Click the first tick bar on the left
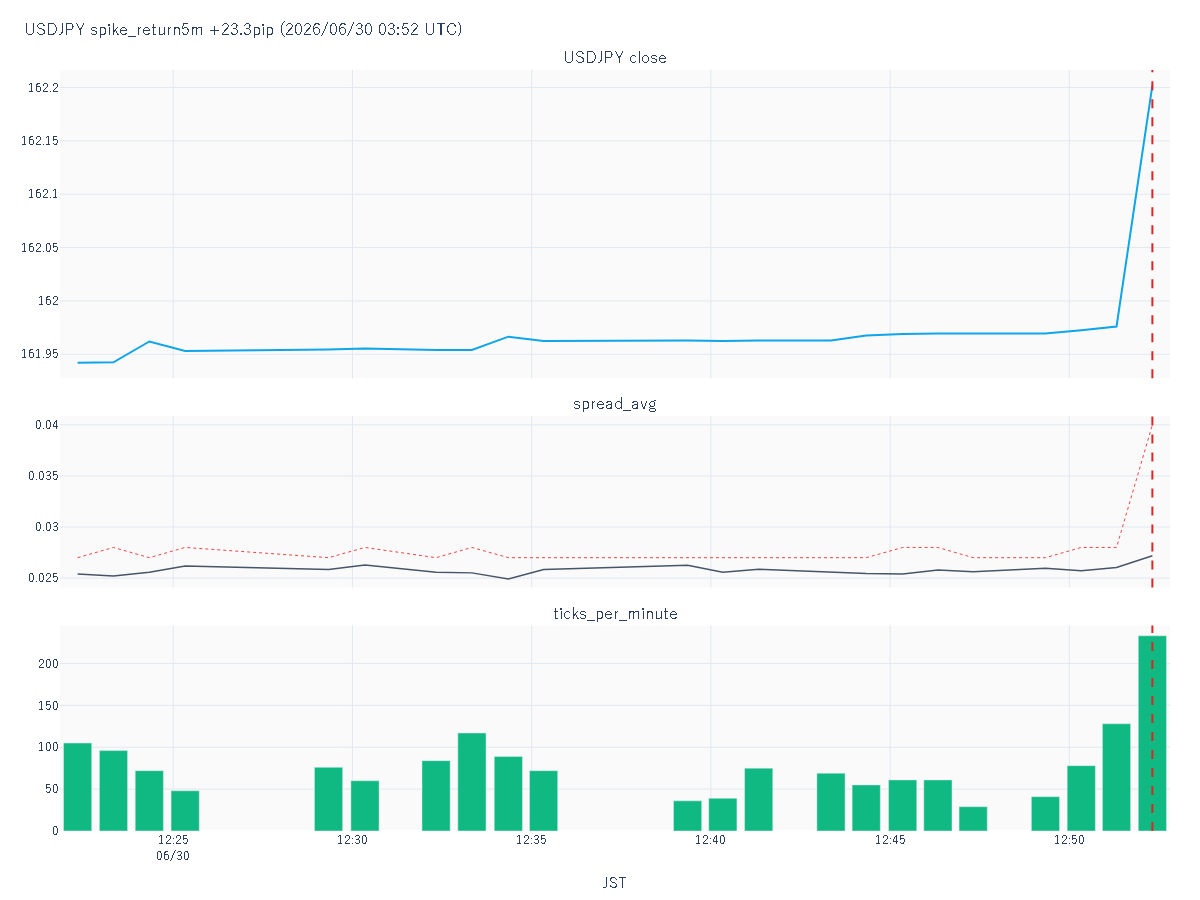Image resolution: width=1200 pixels, height=900 pixels. [77, 787]
